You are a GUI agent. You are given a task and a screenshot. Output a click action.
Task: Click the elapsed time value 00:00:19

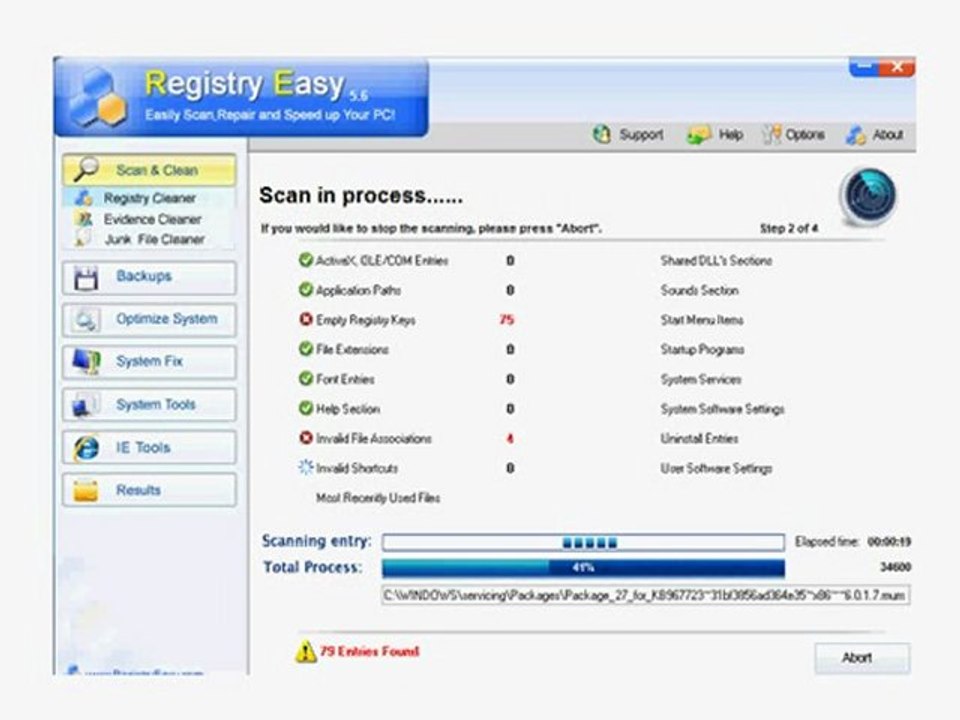point(889,542)
